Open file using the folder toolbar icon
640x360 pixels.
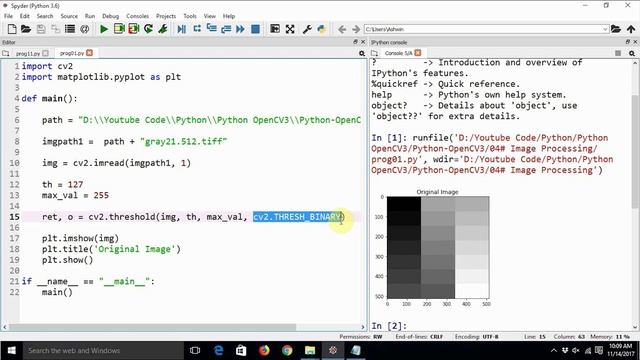coord(26,29)
